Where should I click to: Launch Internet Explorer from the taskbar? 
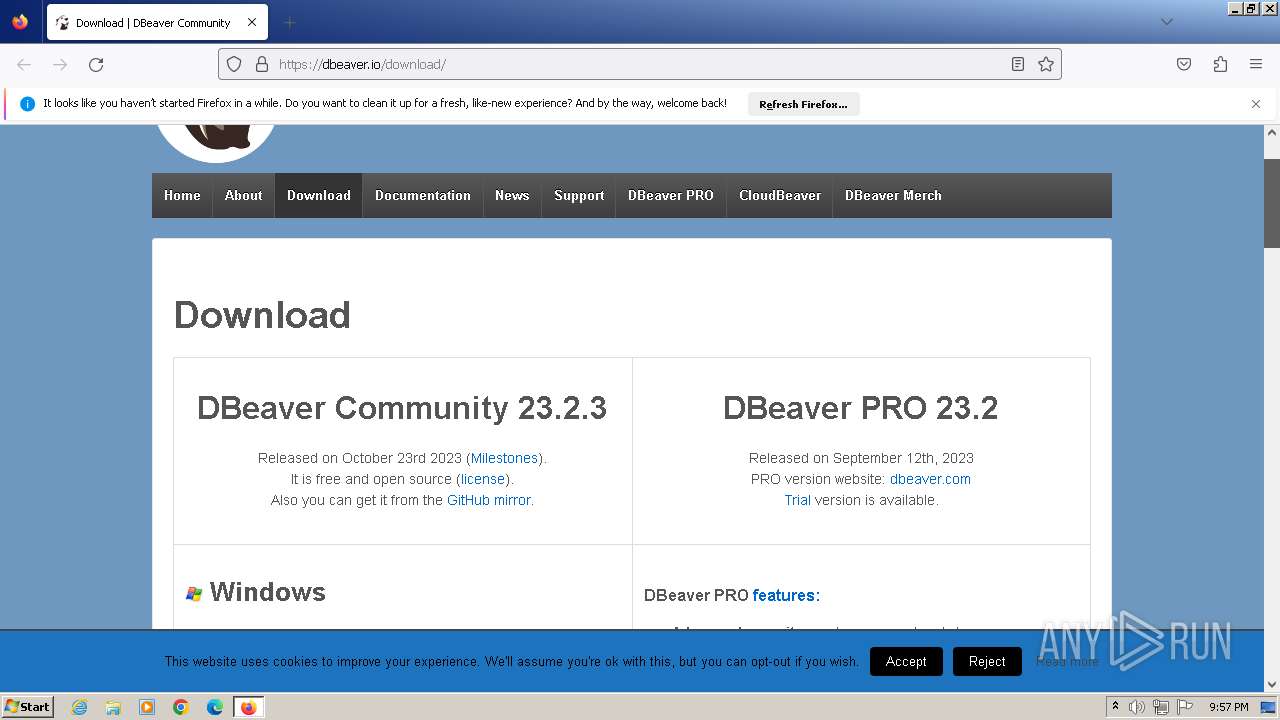[80, 707]
